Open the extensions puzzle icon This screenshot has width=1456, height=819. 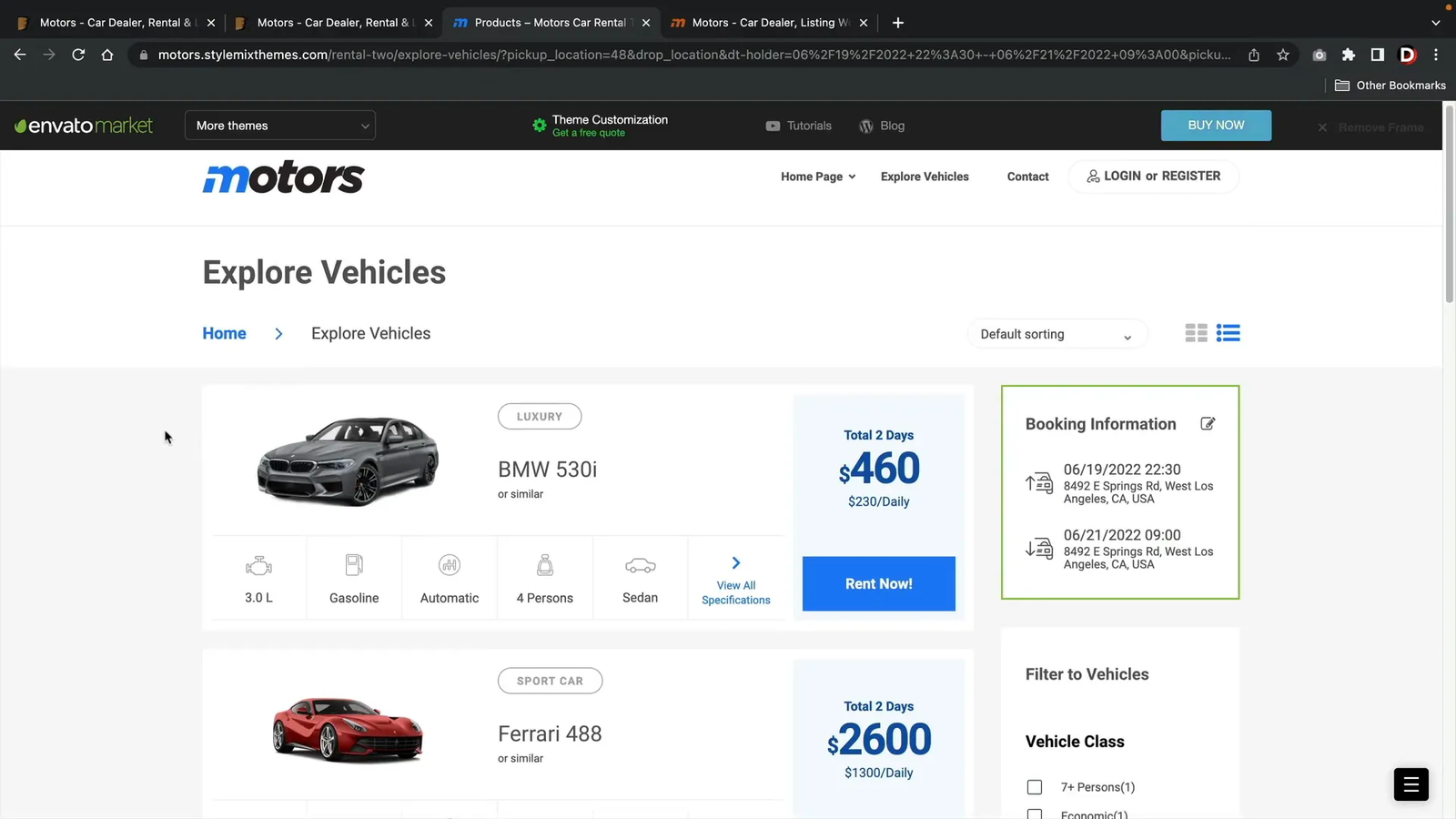coord(1349,55)
